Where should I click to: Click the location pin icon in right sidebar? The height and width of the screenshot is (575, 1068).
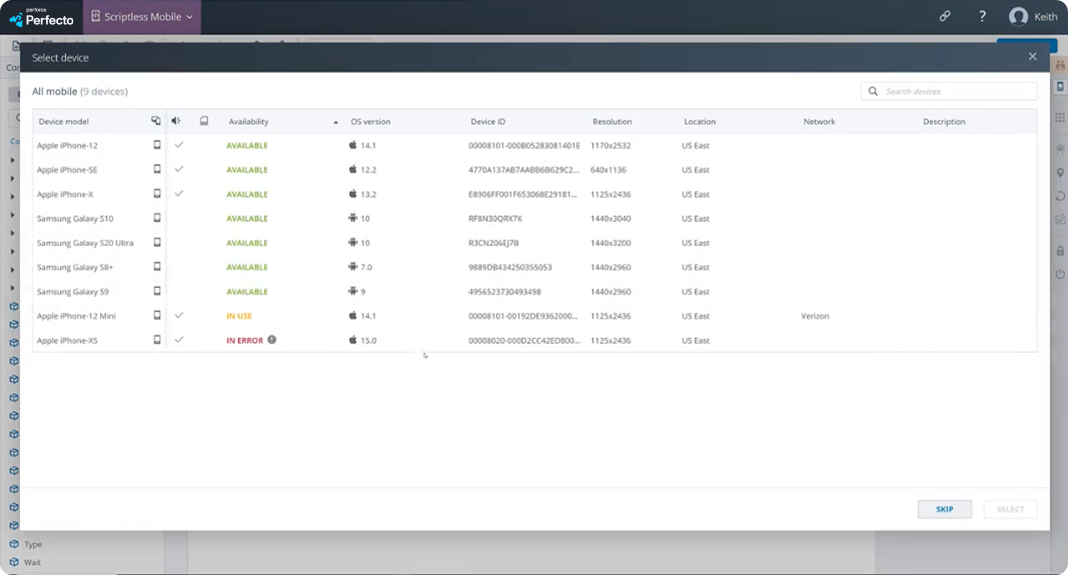(x=1061, y=172)
